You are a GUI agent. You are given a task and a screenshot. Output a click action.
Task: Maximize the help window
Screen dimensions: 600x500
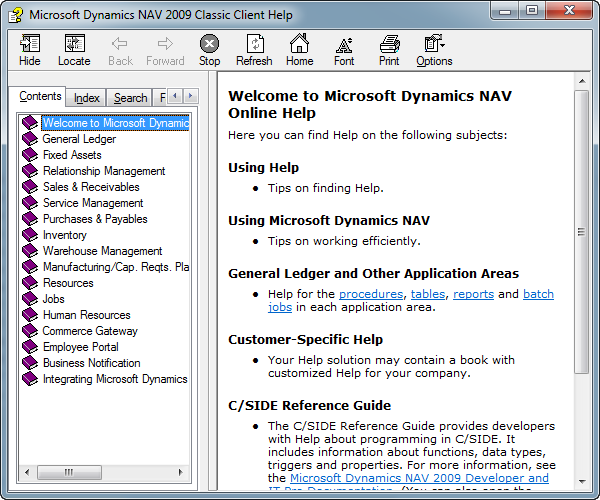click(x=532, y=10)
